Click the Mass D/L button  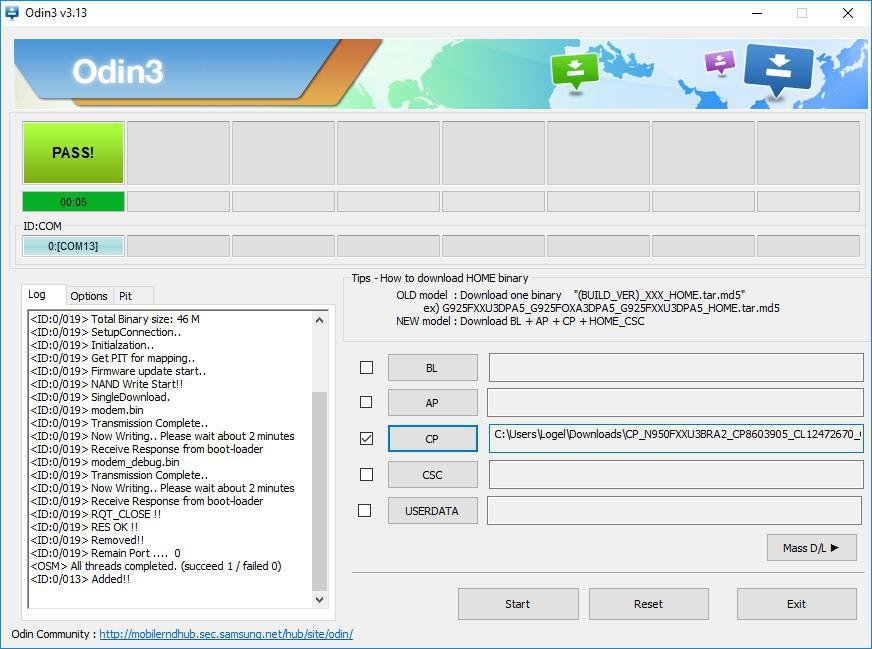click(811, 548)
